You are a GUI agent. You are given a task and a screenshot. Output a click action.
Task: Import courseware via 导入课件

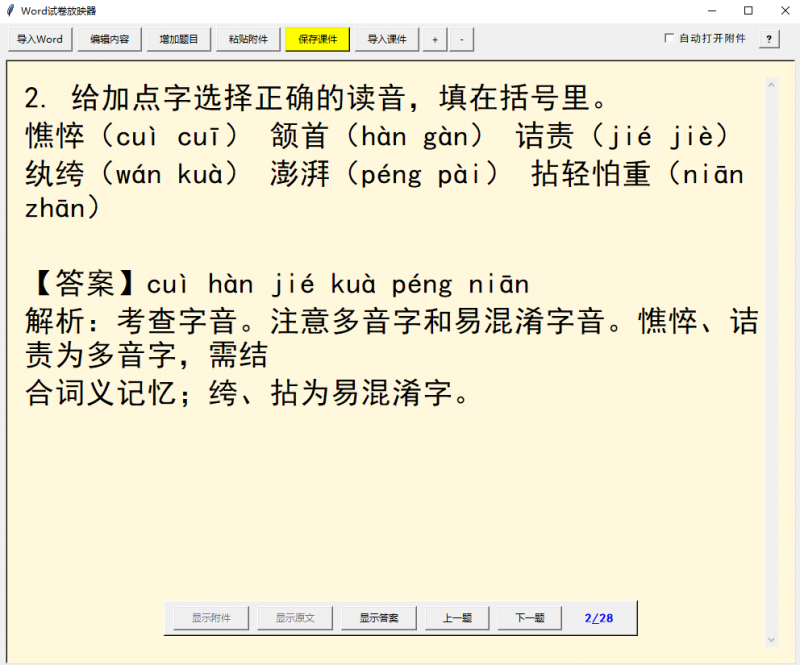pyautogui.click(x=386, y=39)
